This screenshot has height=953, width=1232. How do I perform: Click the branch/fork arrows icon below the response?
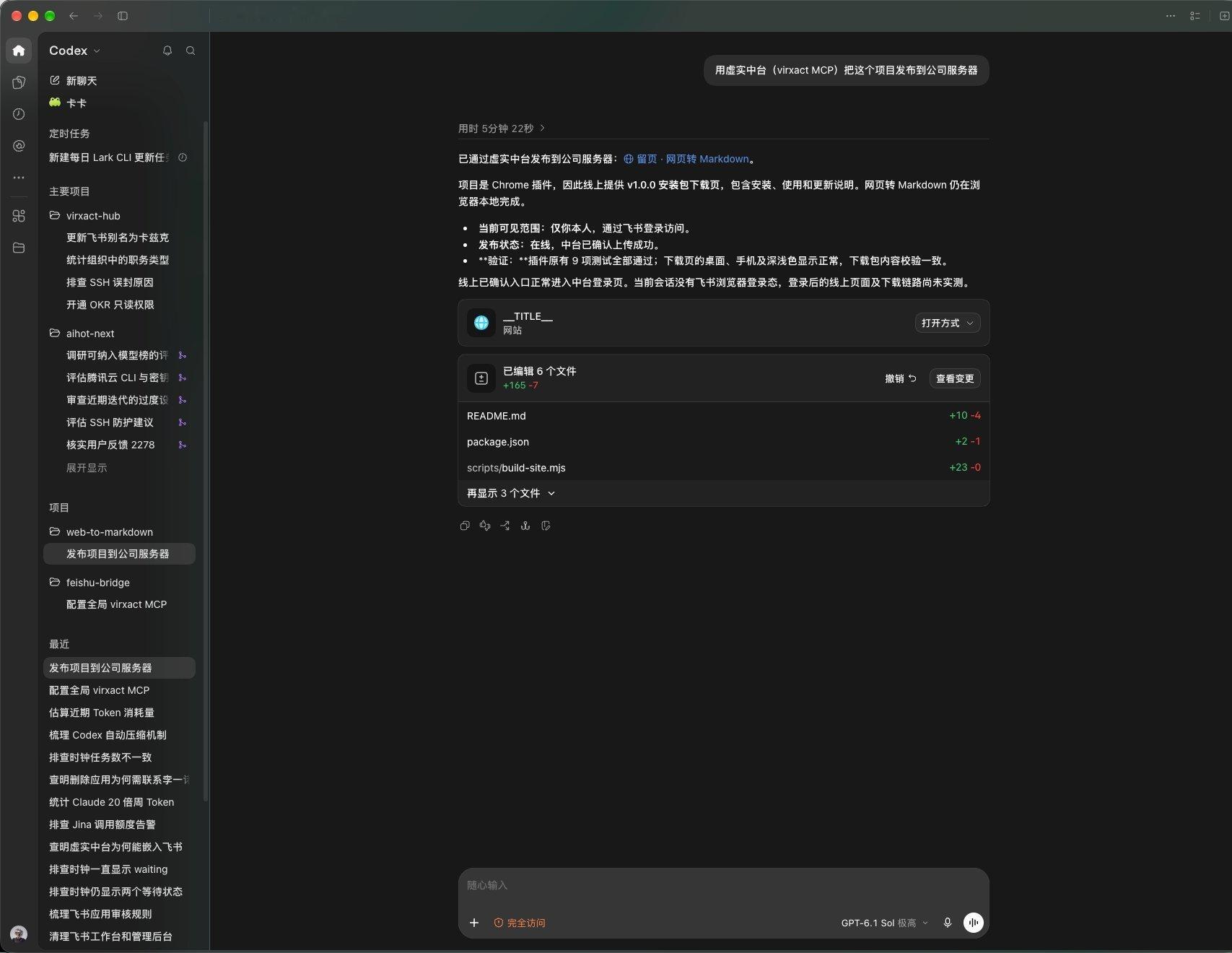(505, 526)
